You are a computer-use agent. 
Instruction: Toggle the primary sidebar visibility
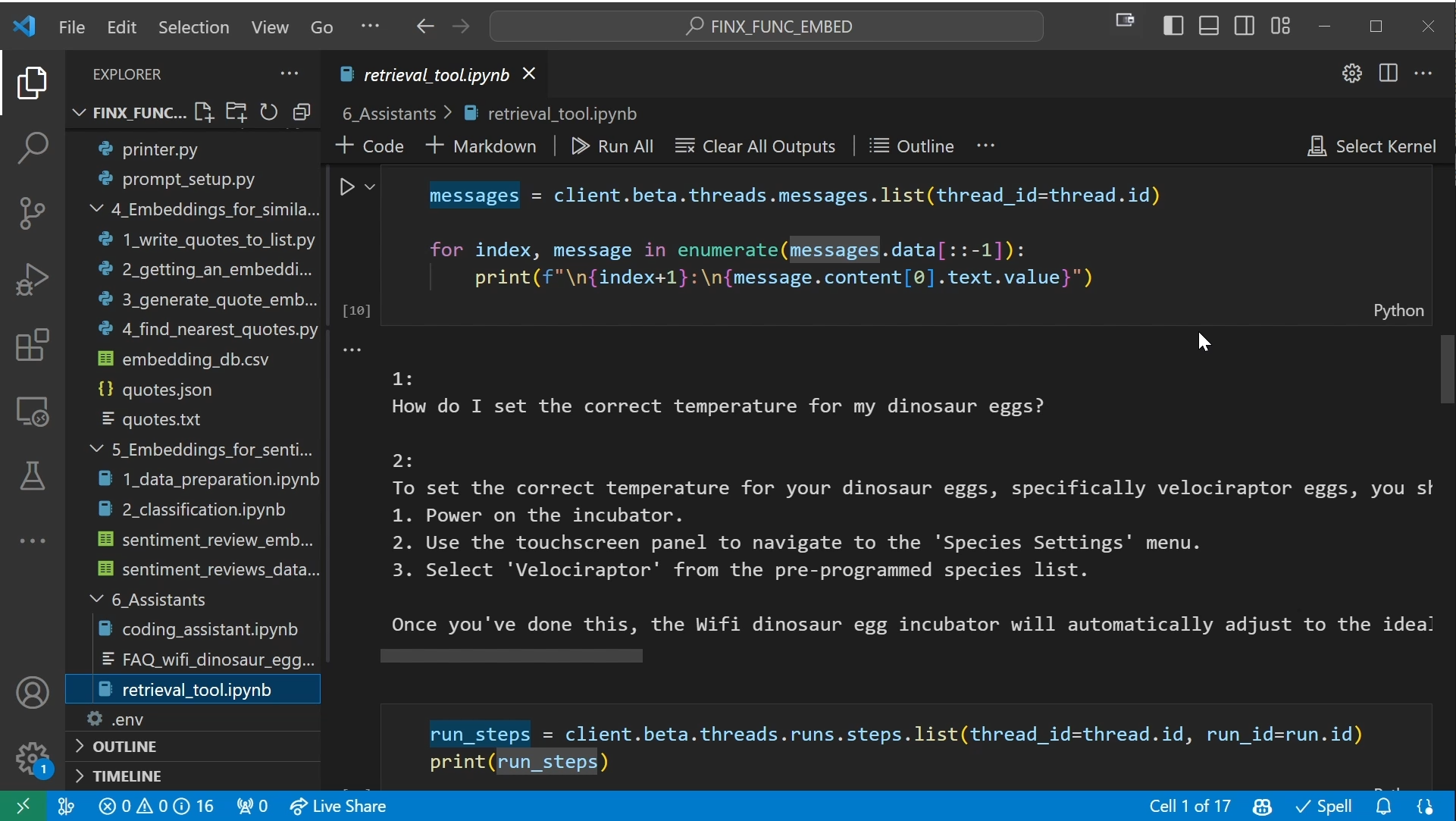tap(1173, 25)
